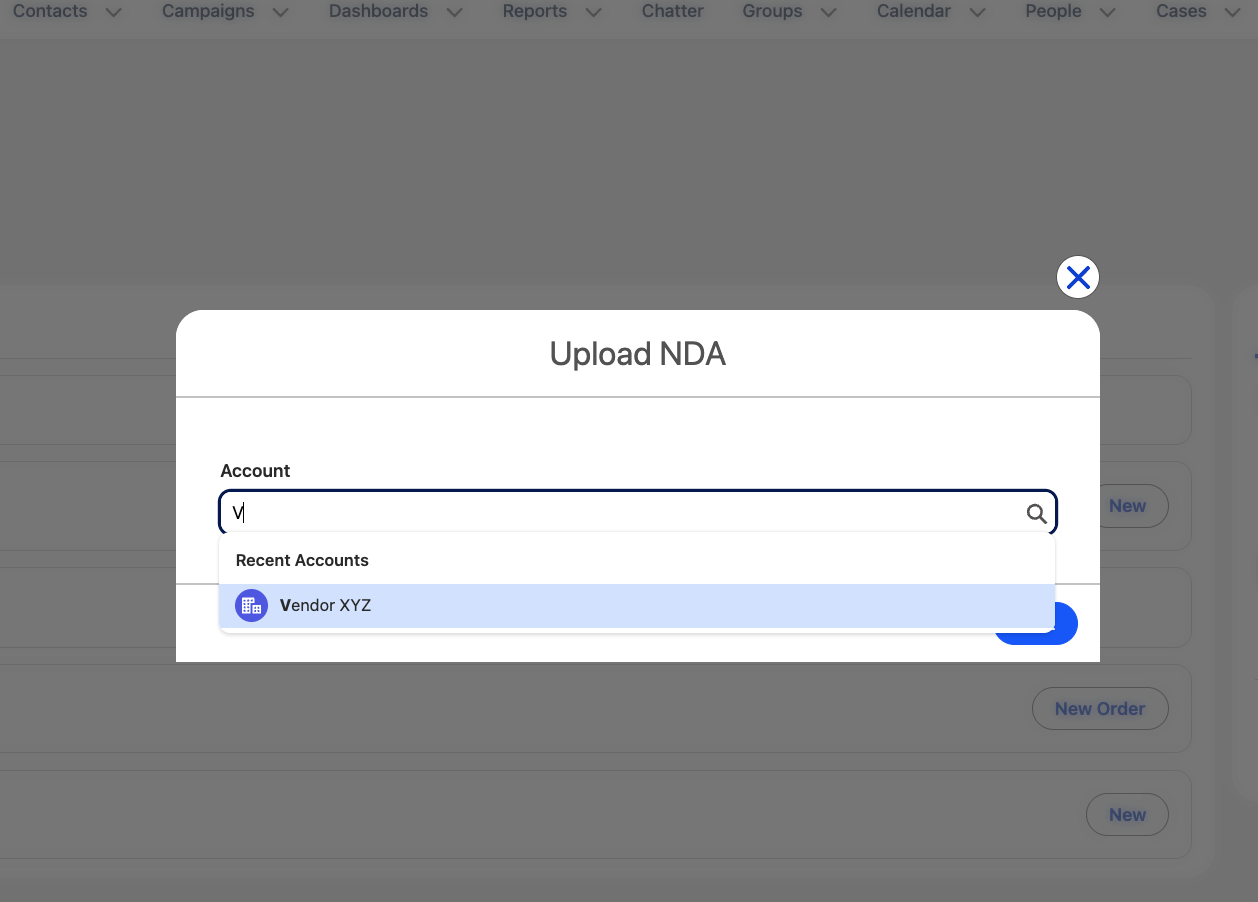Close the Upload NDA dialog with X icon

[x=1077, y=278]
